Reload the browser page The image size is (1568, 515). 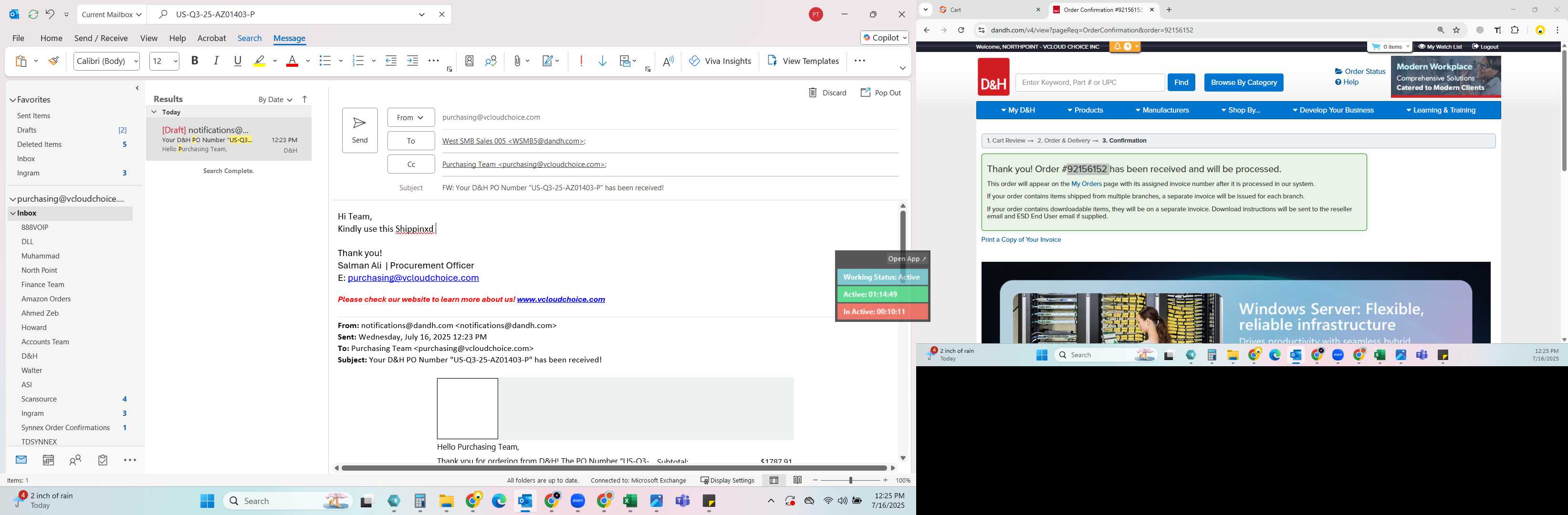pos(961,31)
